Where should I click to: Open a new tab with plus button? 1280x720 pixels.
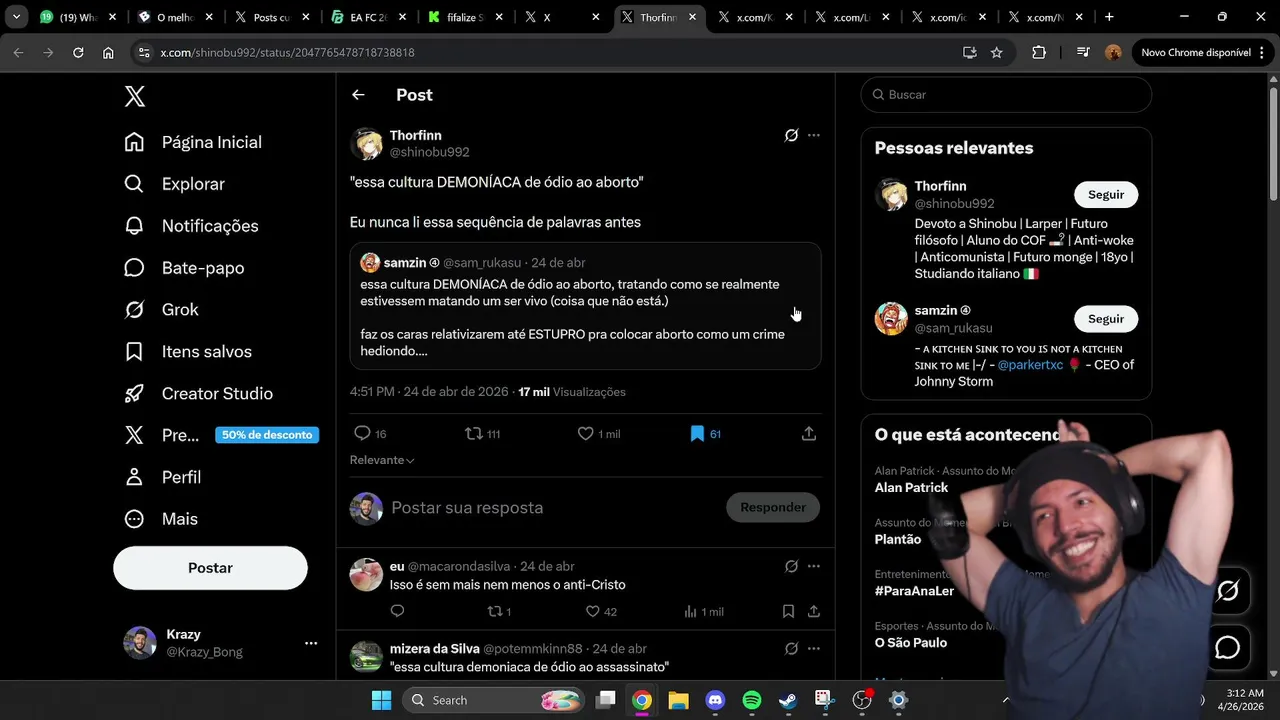(1109, 17)
